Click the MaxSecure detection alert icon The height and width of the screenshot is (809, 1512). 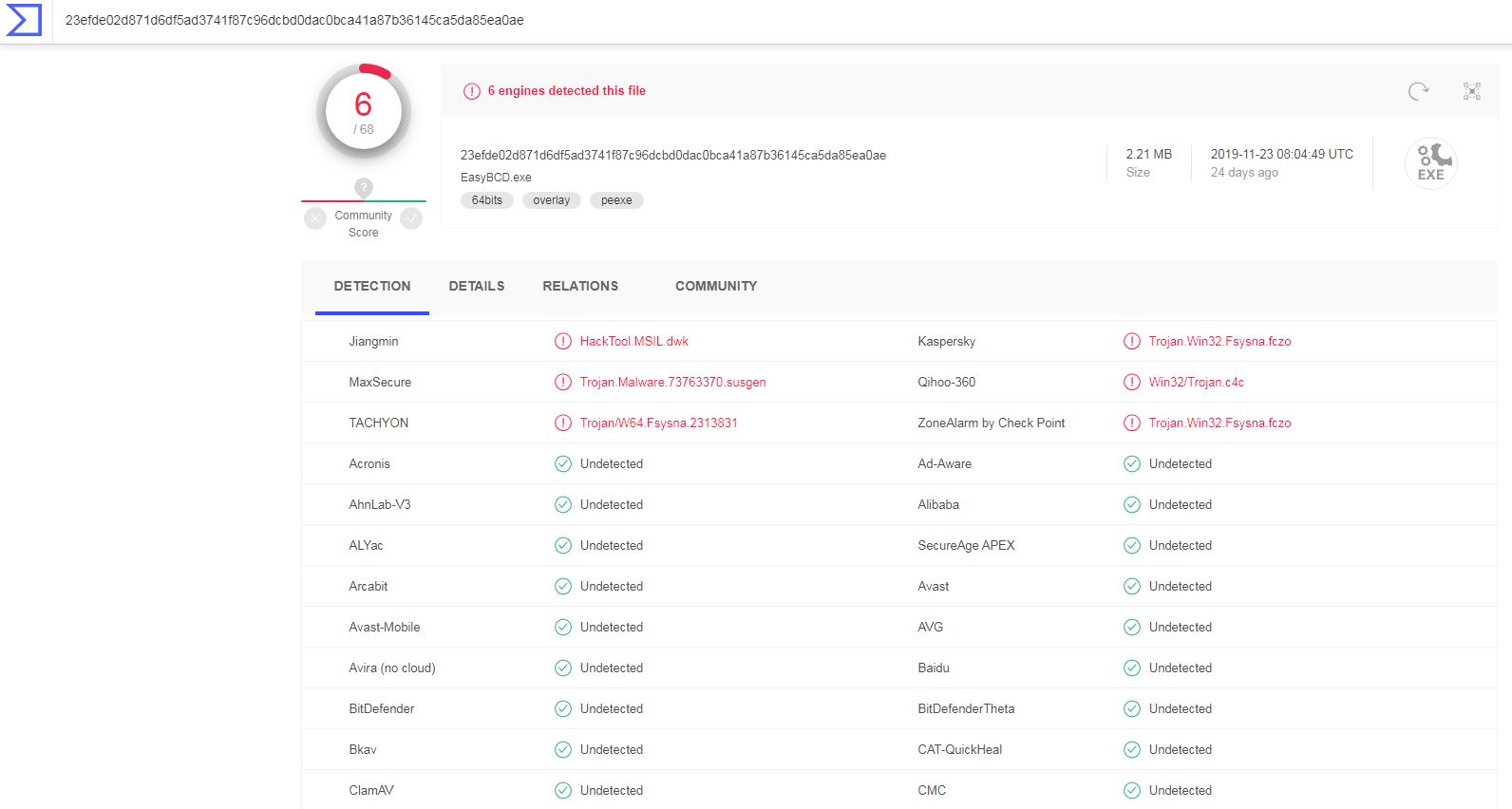563,382
